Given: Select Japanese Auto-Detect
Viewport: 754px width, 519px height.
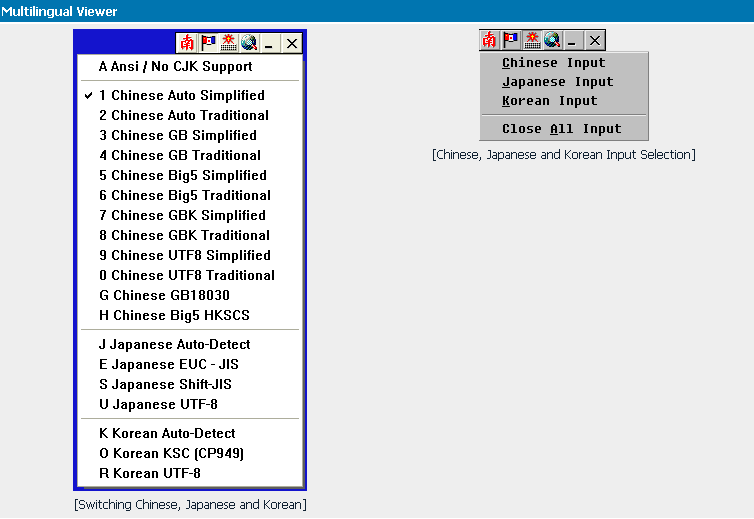Looking at the screenshot, I should (190, 344).
